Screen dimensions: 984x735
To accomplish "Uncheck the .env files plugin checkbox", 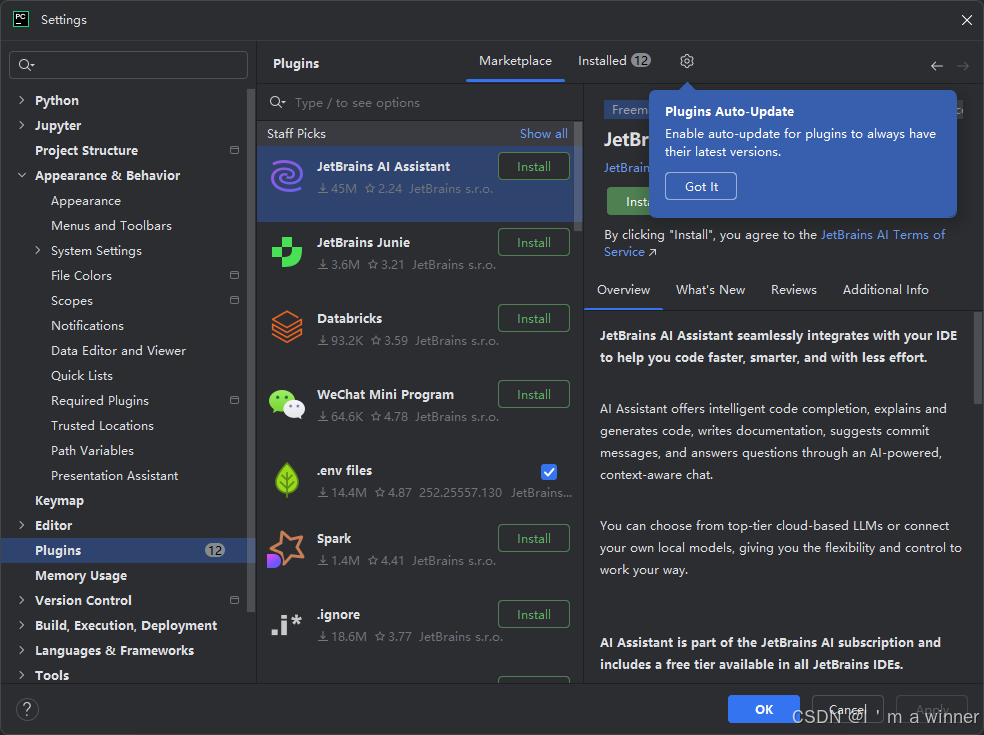I will pyautogui.click(x=548, y=472).
